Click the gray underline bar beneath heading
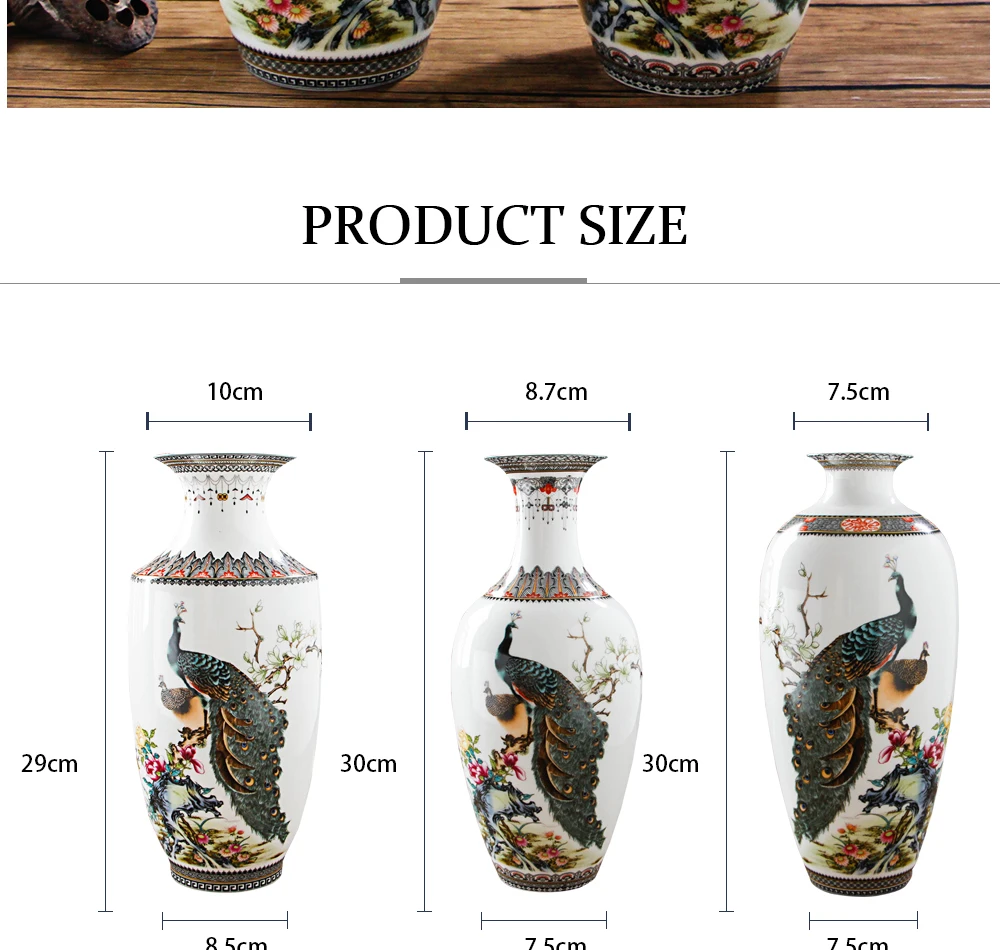The width and height of the screenshot is (1000, 950). (x=493, y=281)
